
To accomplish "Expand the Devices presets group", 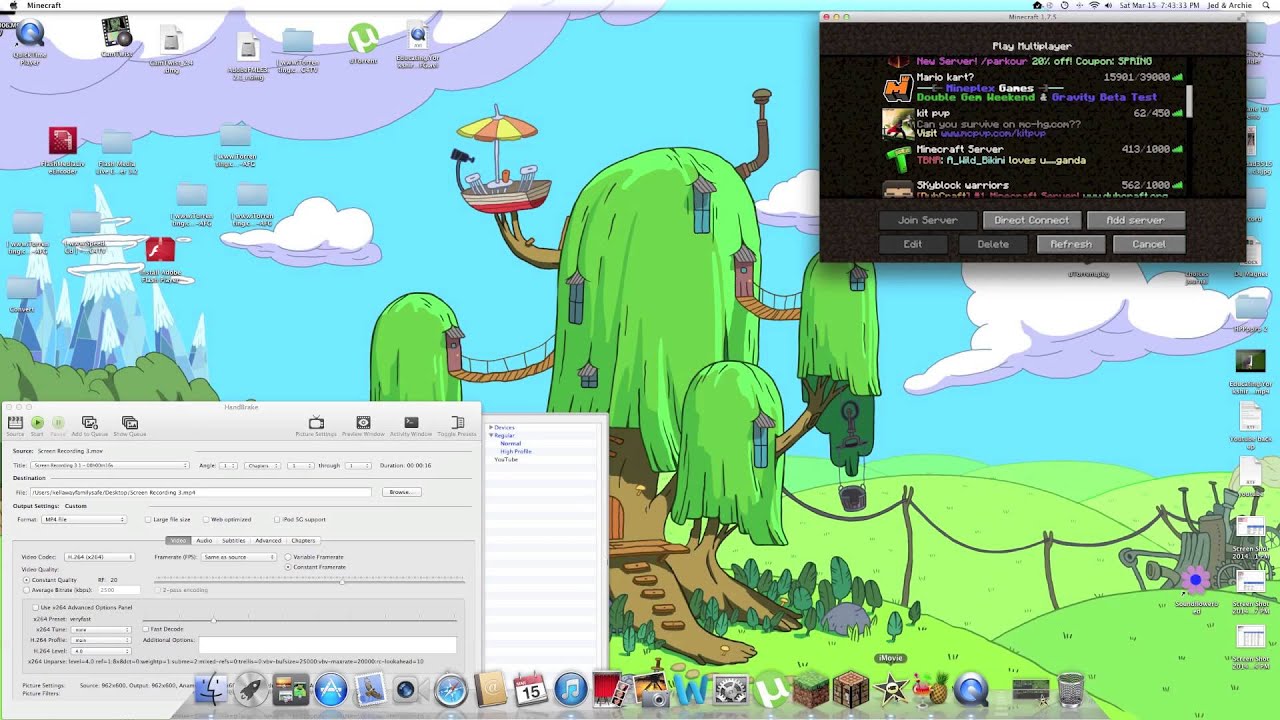I will 491,428.
